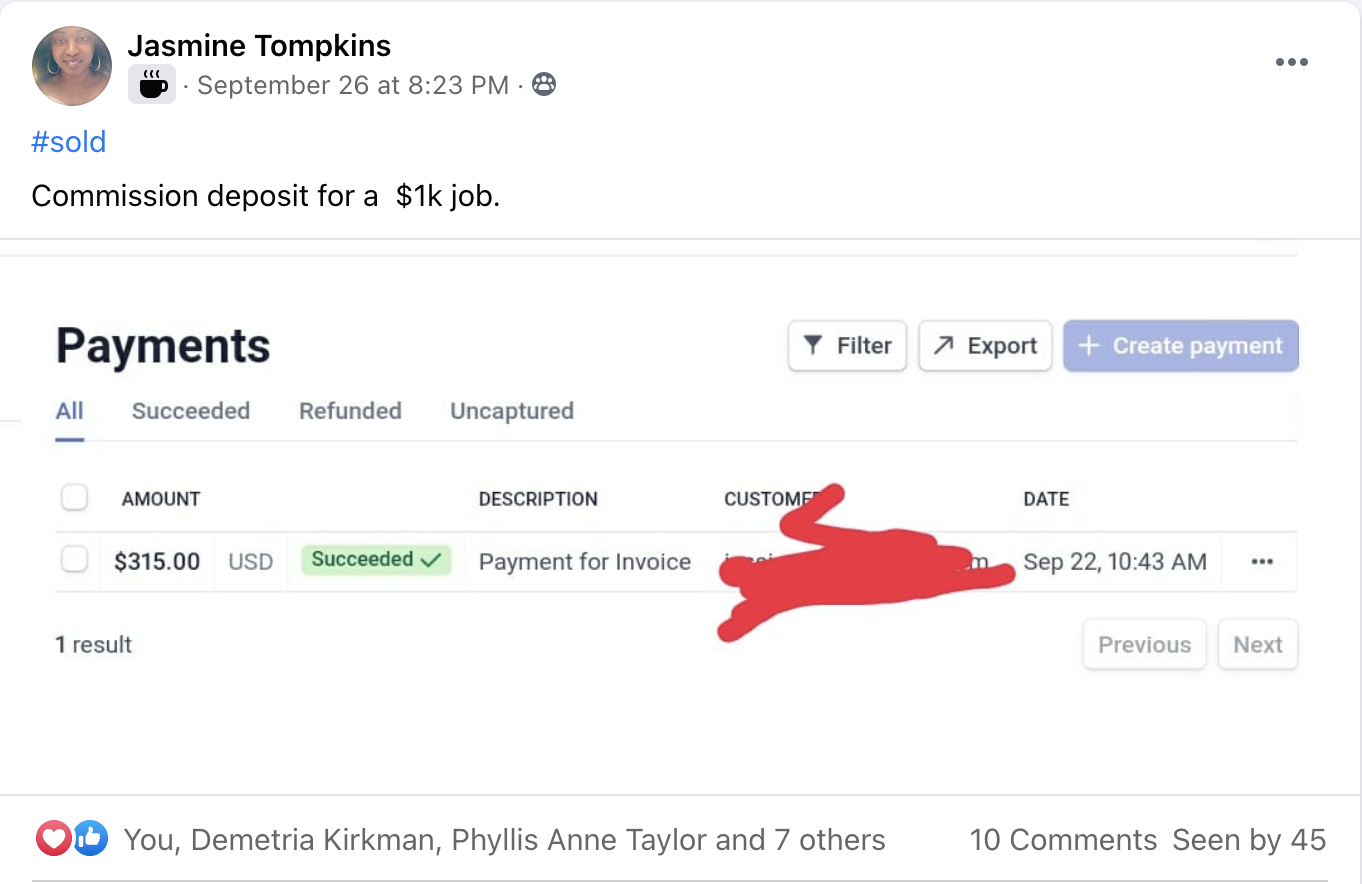The image size is (1362, 884).
Task: Click the Jasmine Tompkins author name
Action: pos(259,45)
